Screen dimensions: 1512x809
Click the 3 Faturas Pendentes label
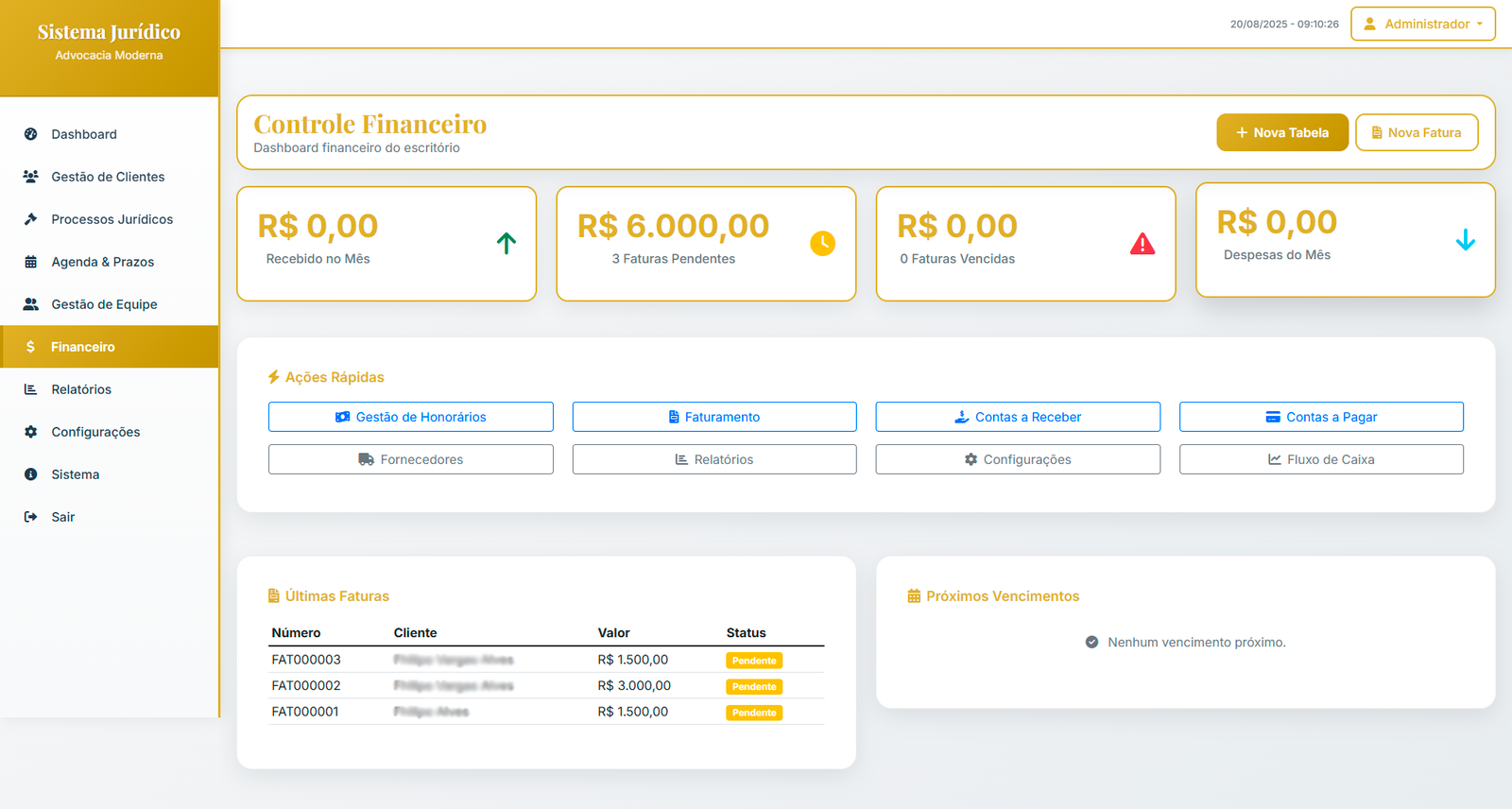673,259
